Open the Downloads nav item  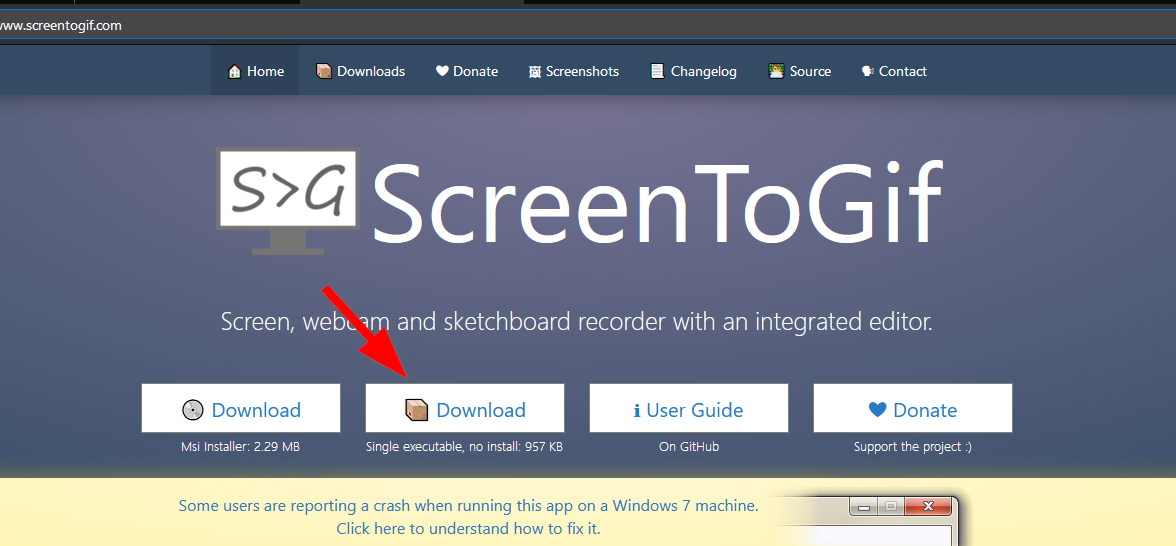(x=360, y=71)
